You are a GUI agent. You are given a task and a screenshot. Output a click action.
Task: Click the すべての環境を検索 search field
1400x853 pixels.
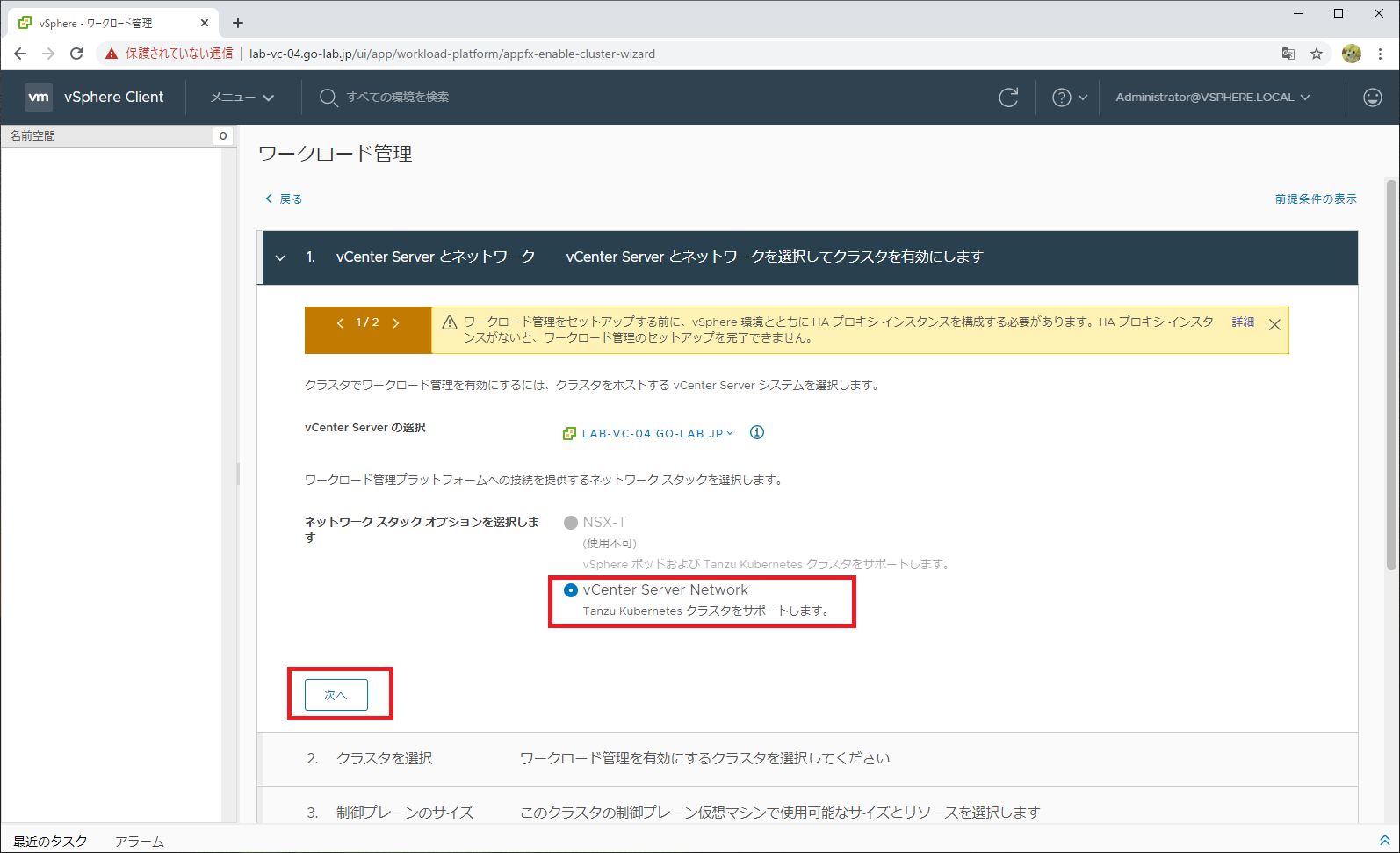[x=397, y=98]
